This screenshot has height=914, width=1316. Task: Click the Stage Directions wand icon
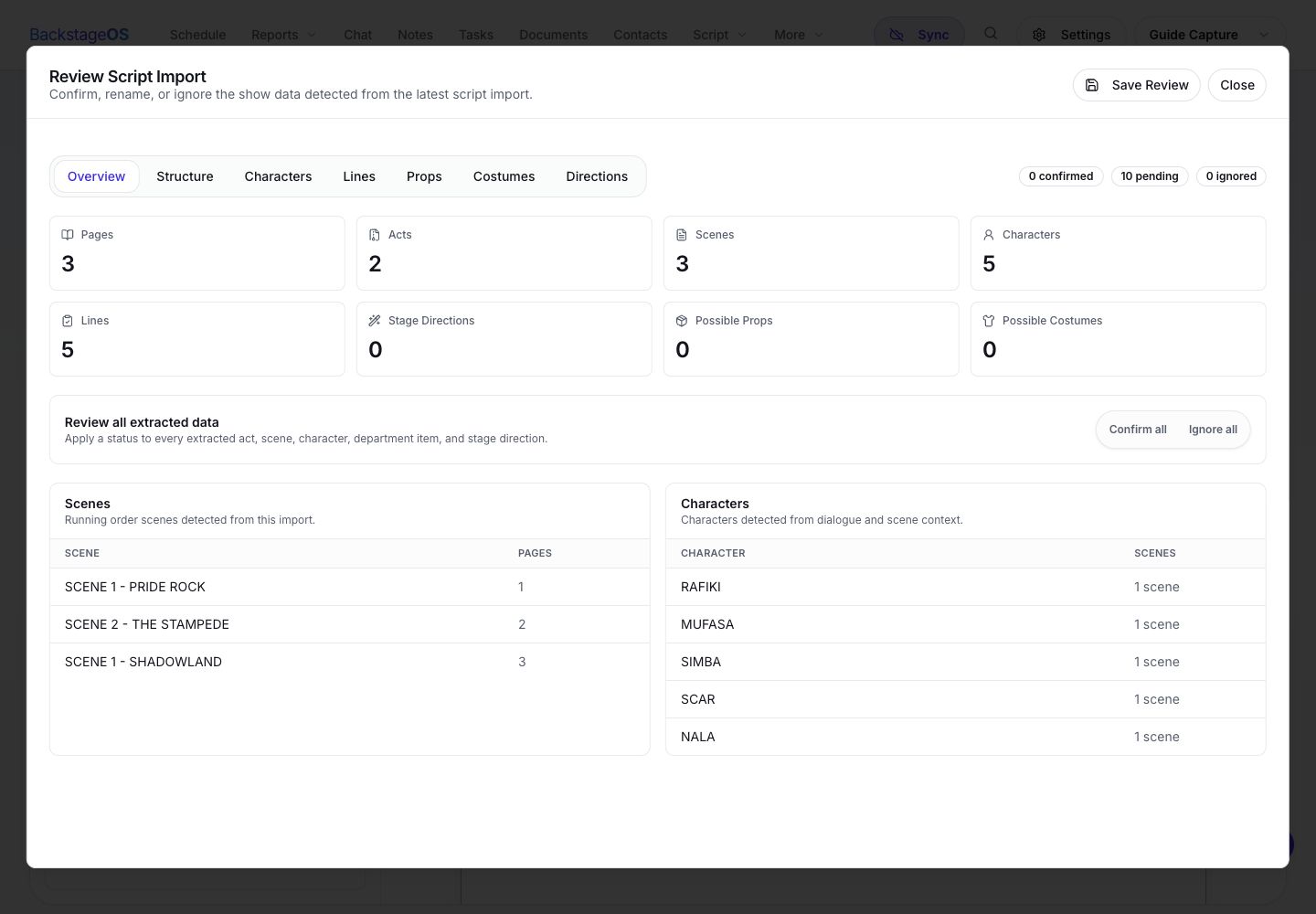point(375,321)
